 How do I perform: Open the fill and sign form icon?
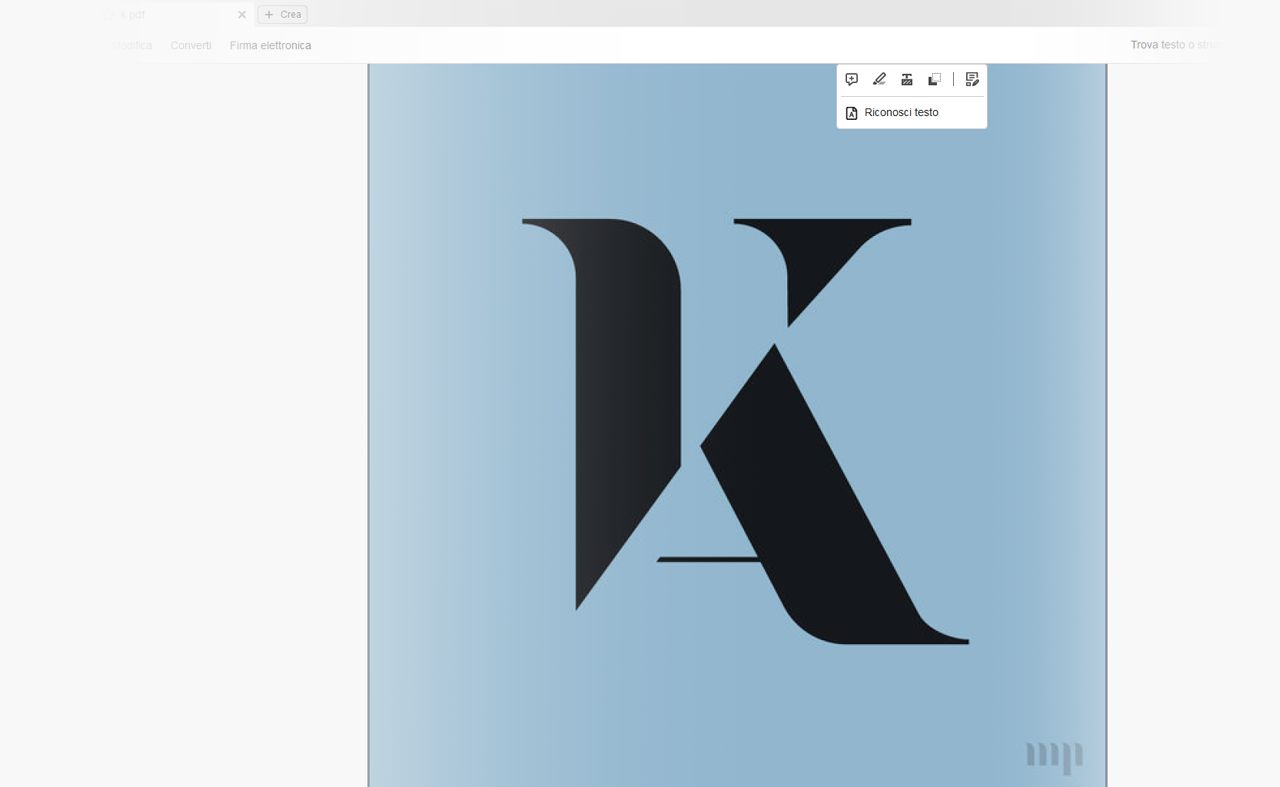coord(972,79)
